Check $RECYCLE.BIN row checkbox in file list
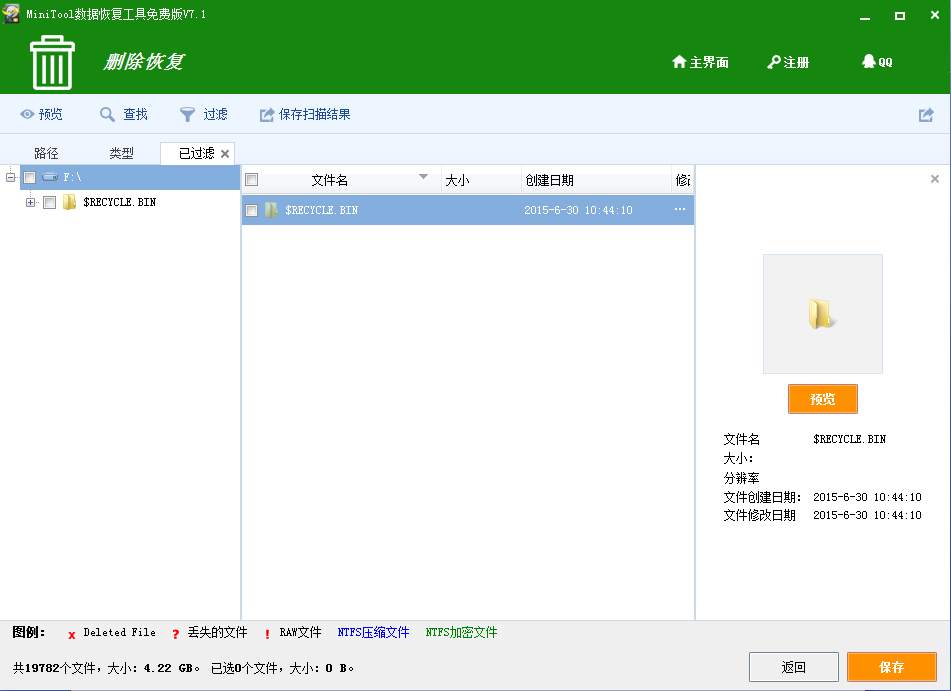951x691 pixels. [252, 211]
